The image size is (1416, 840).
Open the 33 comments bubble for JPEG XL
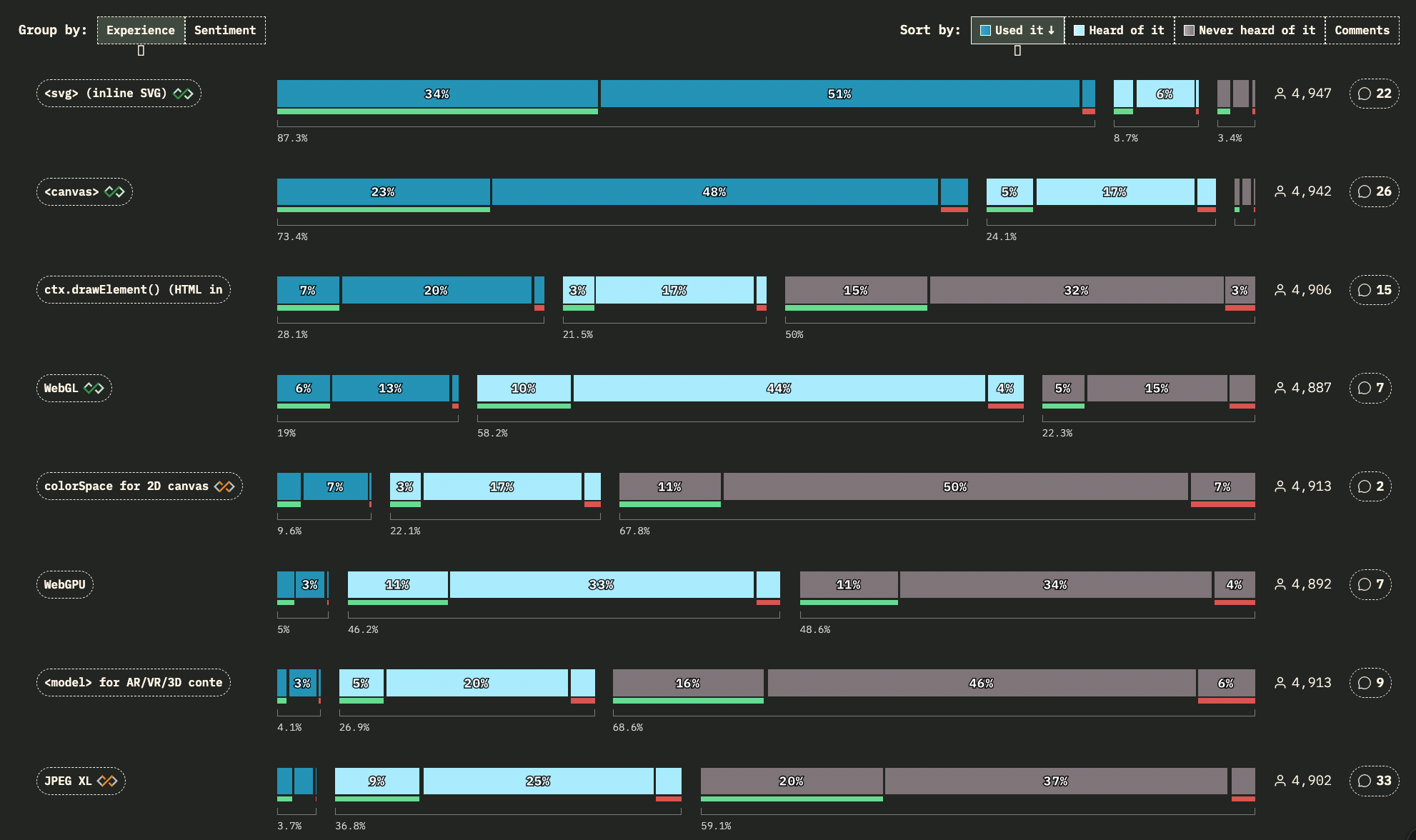[x=1374, y=781]
